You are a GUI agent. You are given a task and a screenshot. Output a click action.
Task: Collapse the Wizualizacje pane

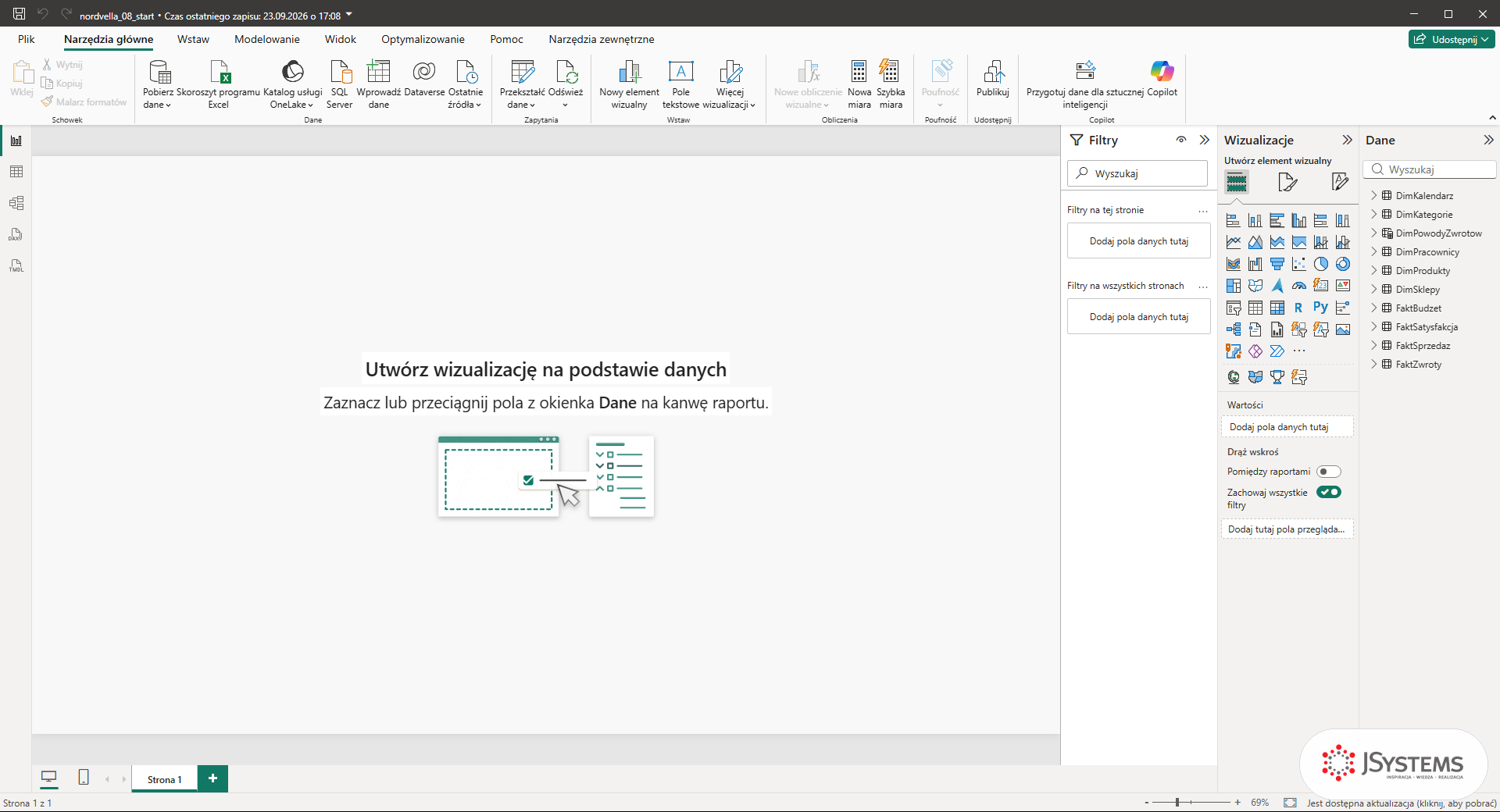1347,140
